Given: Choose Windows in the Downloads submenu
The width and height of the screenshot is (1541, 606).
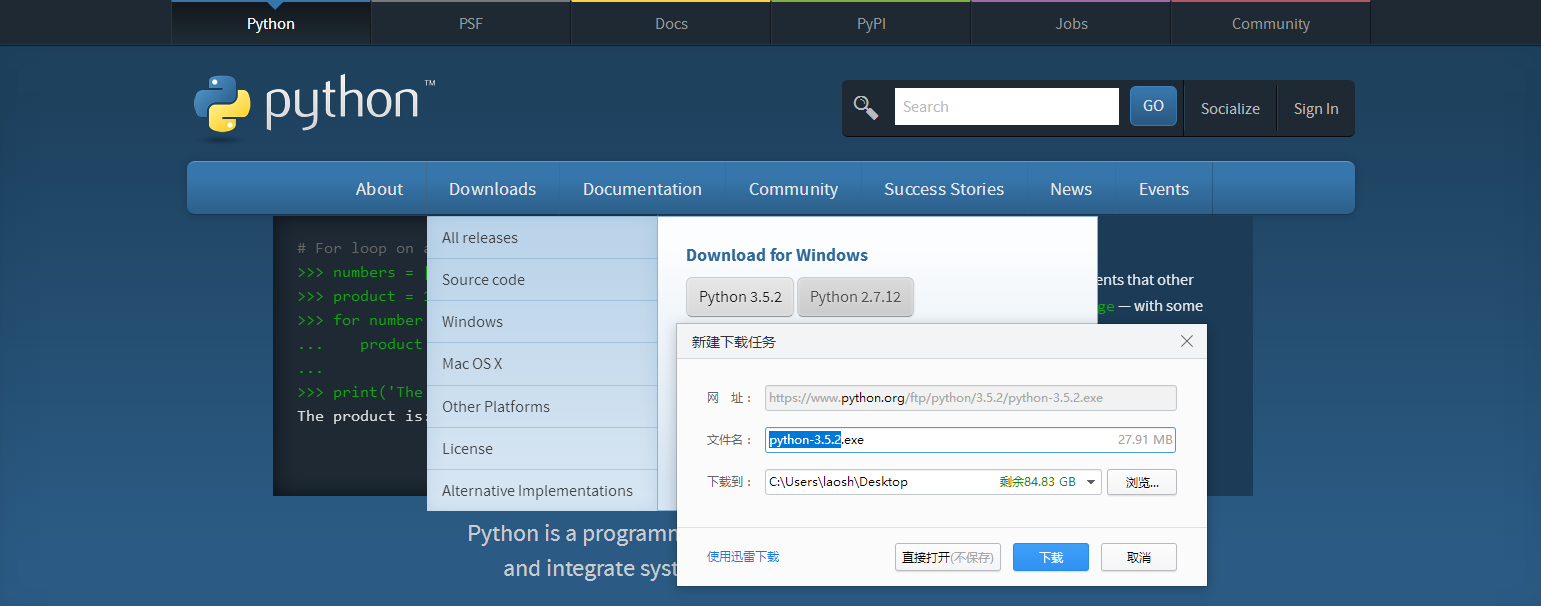Looking at the screenshot, I should coord(472,322).
